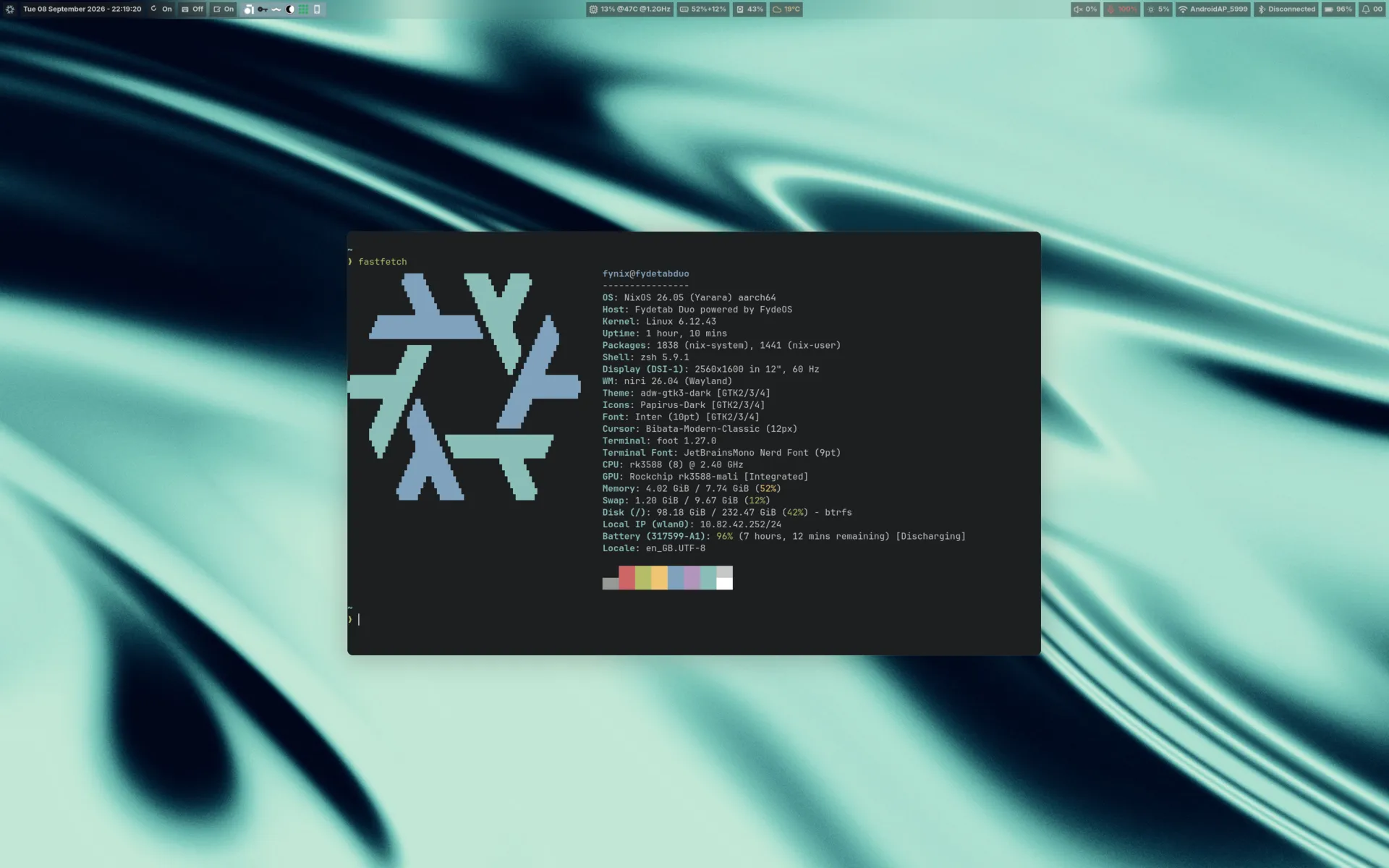Click the 'Kernel: Linux 6.12.43' line

pyautogui.click(x=659, y=321)
